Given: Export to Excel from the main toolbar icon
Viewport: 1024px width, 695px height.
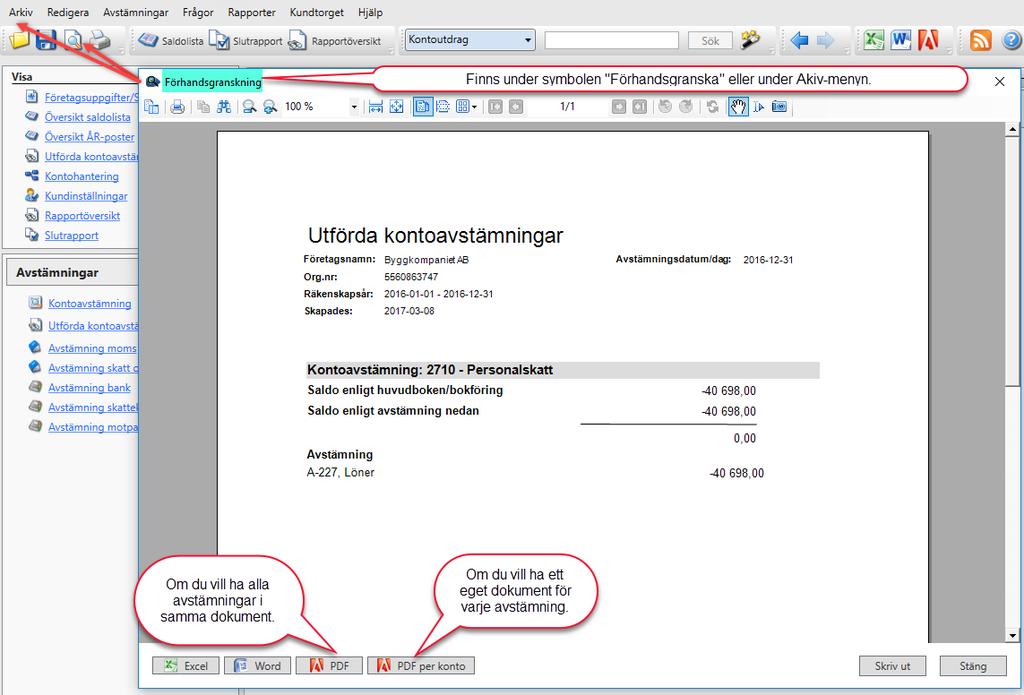Looking at the screenshot, I should [x=873, y=40].
